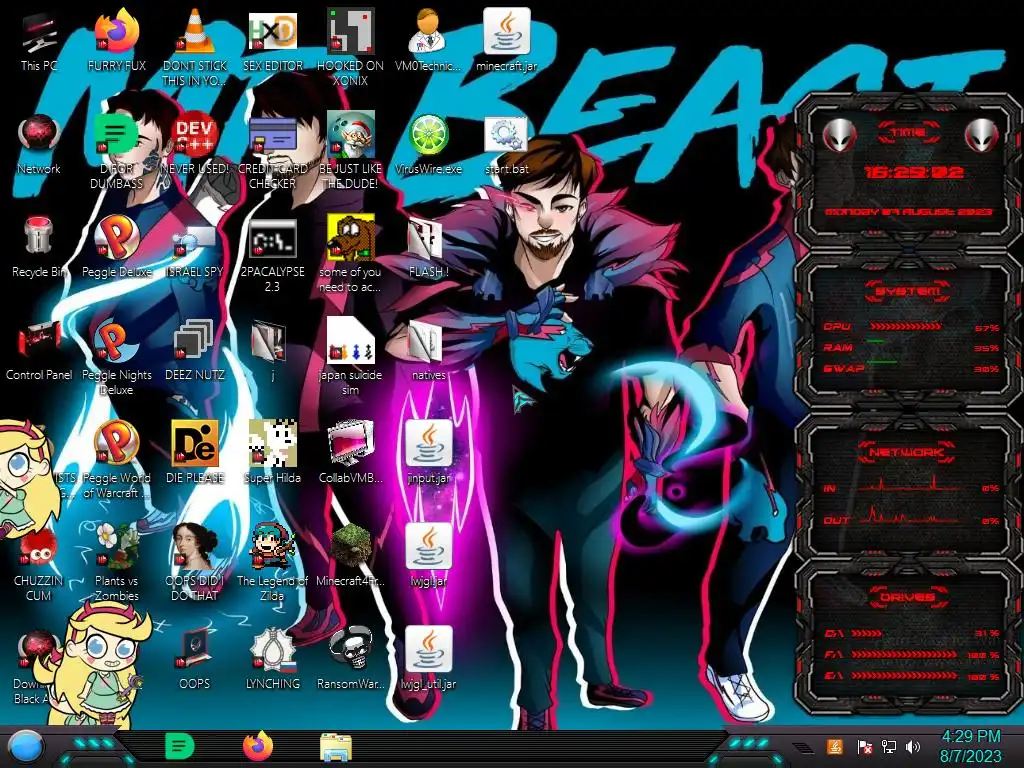This screenshot has width=1024, height=768.
Task: Select the CREDIT CARD CHECKER icon
Action: coord(273,136)
